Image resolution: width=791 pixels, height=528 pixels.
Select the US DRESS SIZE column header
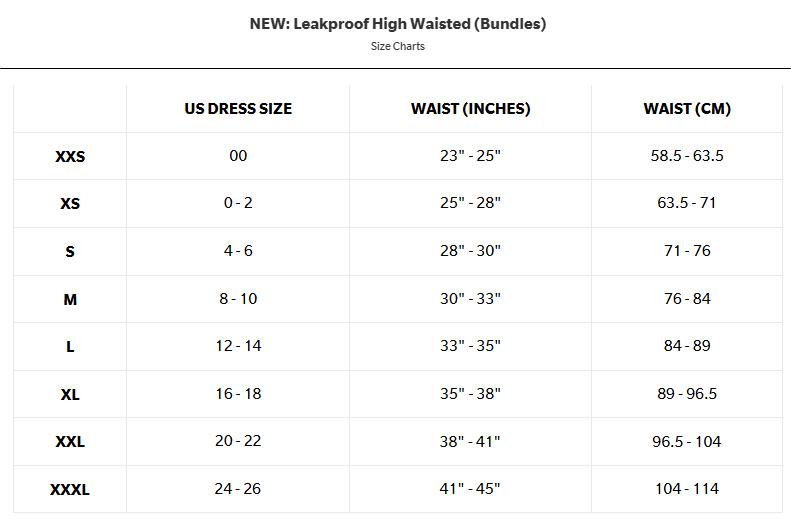point(238,109)
